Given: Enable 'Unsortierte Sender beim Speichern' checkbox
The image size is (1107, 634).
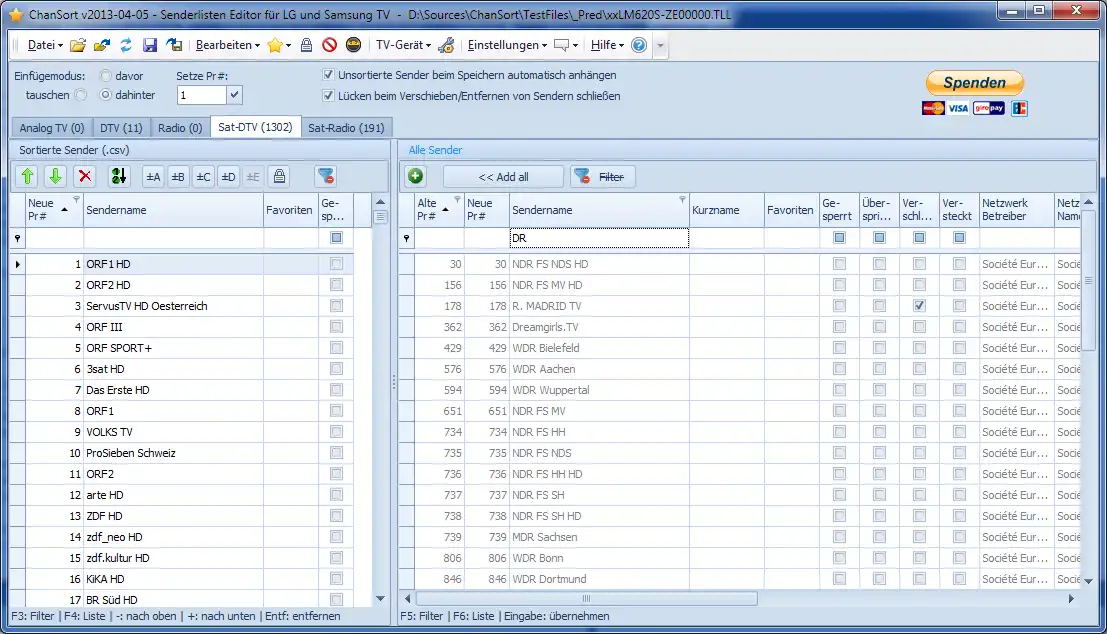Looking at the screenshot, I should [328, 75].
